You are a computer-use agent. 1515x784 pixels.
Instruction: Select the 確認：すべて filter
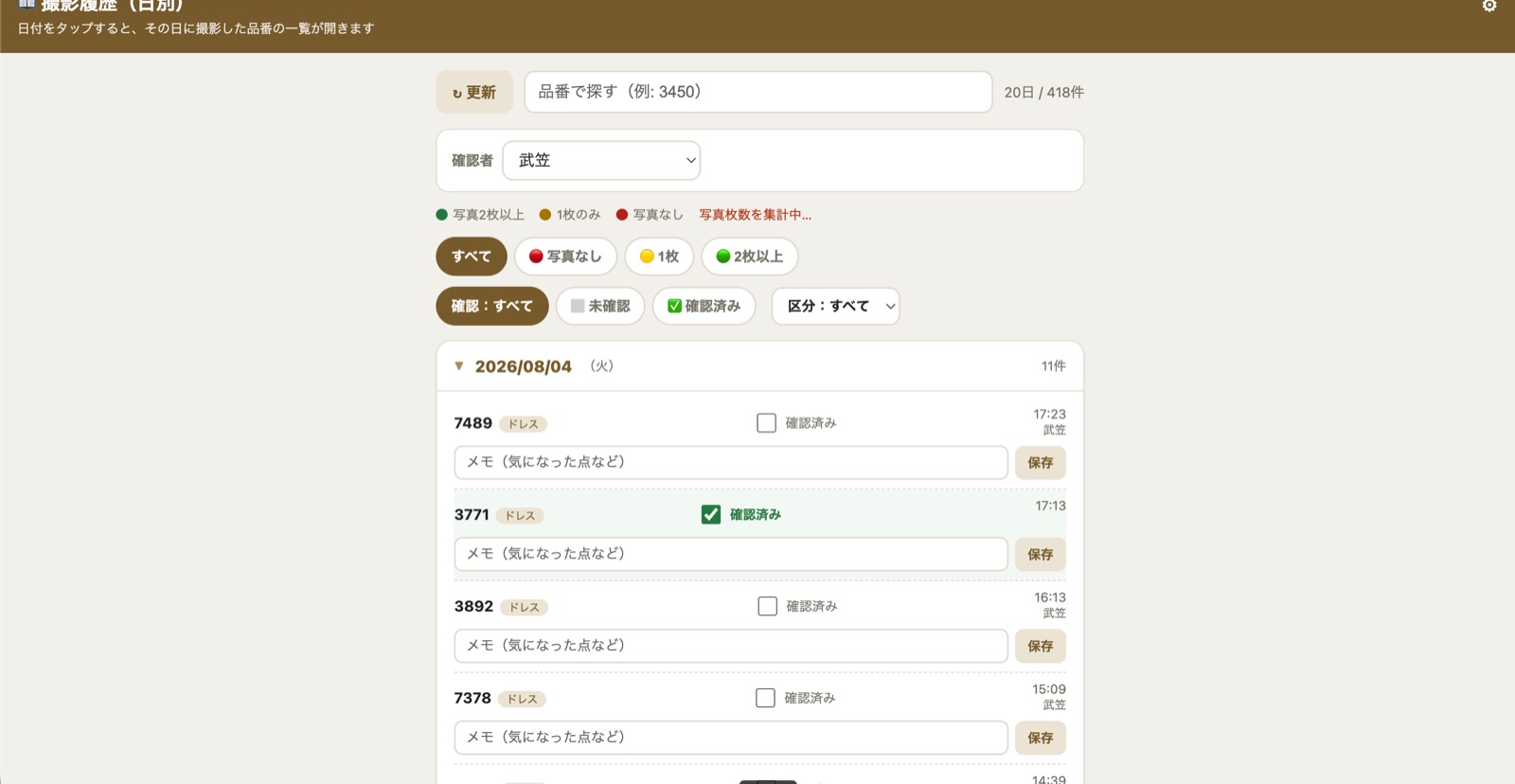pos(492,306)
